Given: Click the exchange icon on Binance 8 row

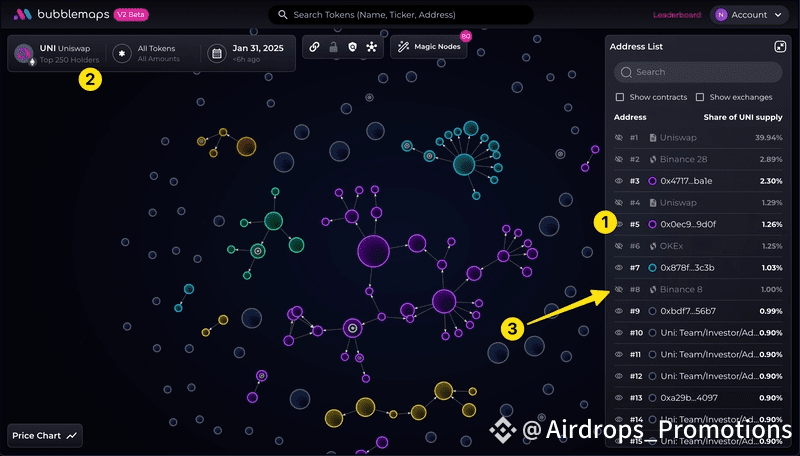Looking at the screenshot, I should pos(653,289).
